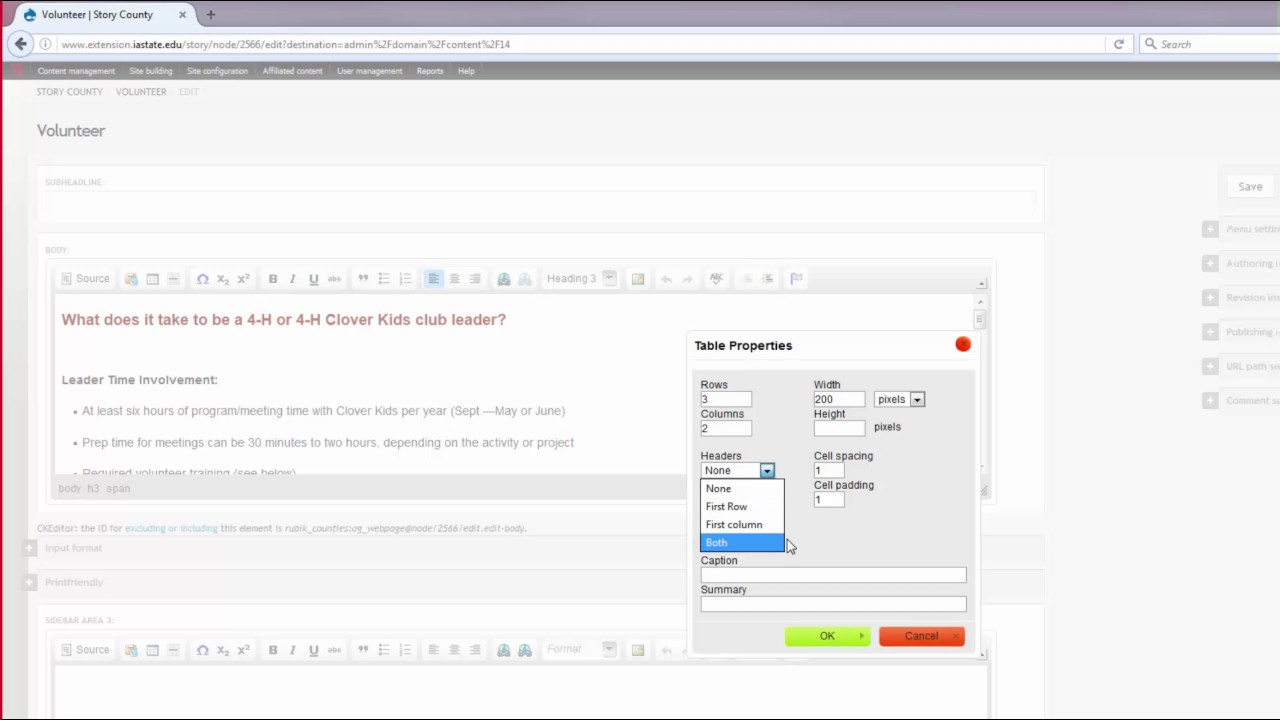The height and width of the screenshot is (720, 1280).
Task: Insert bulleted list in Body editor
Action: point(384,279)
